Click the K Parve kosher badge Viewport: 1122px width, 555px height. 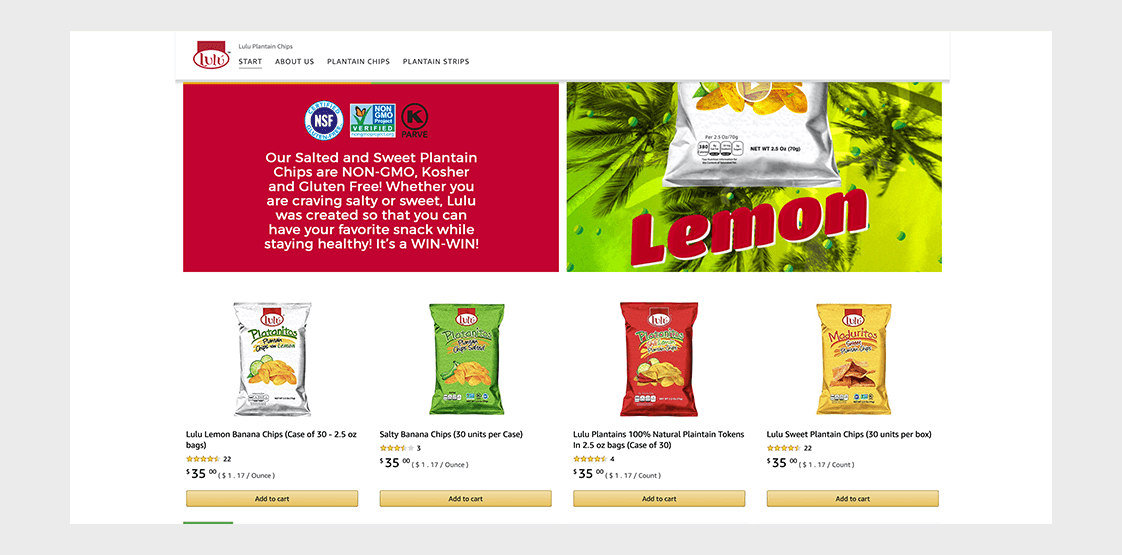coord(414,121)
